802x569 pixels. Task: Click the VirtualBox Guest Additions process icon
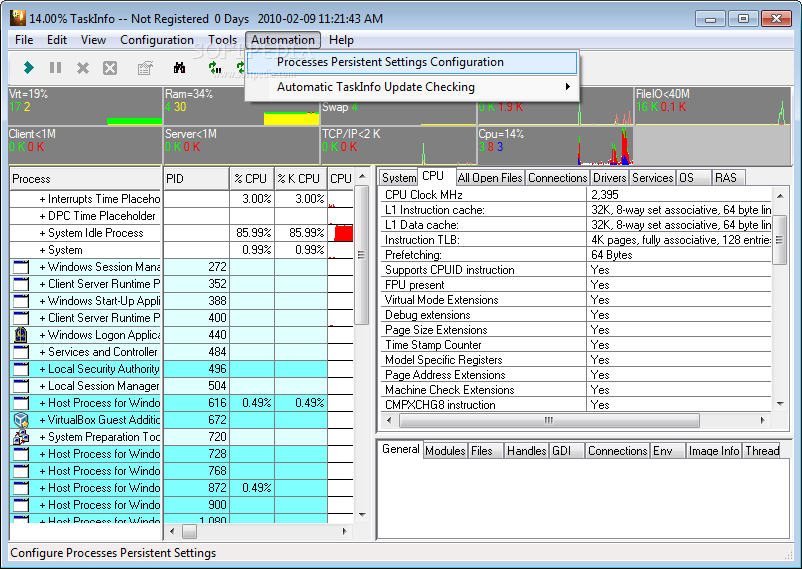(21, 420)
